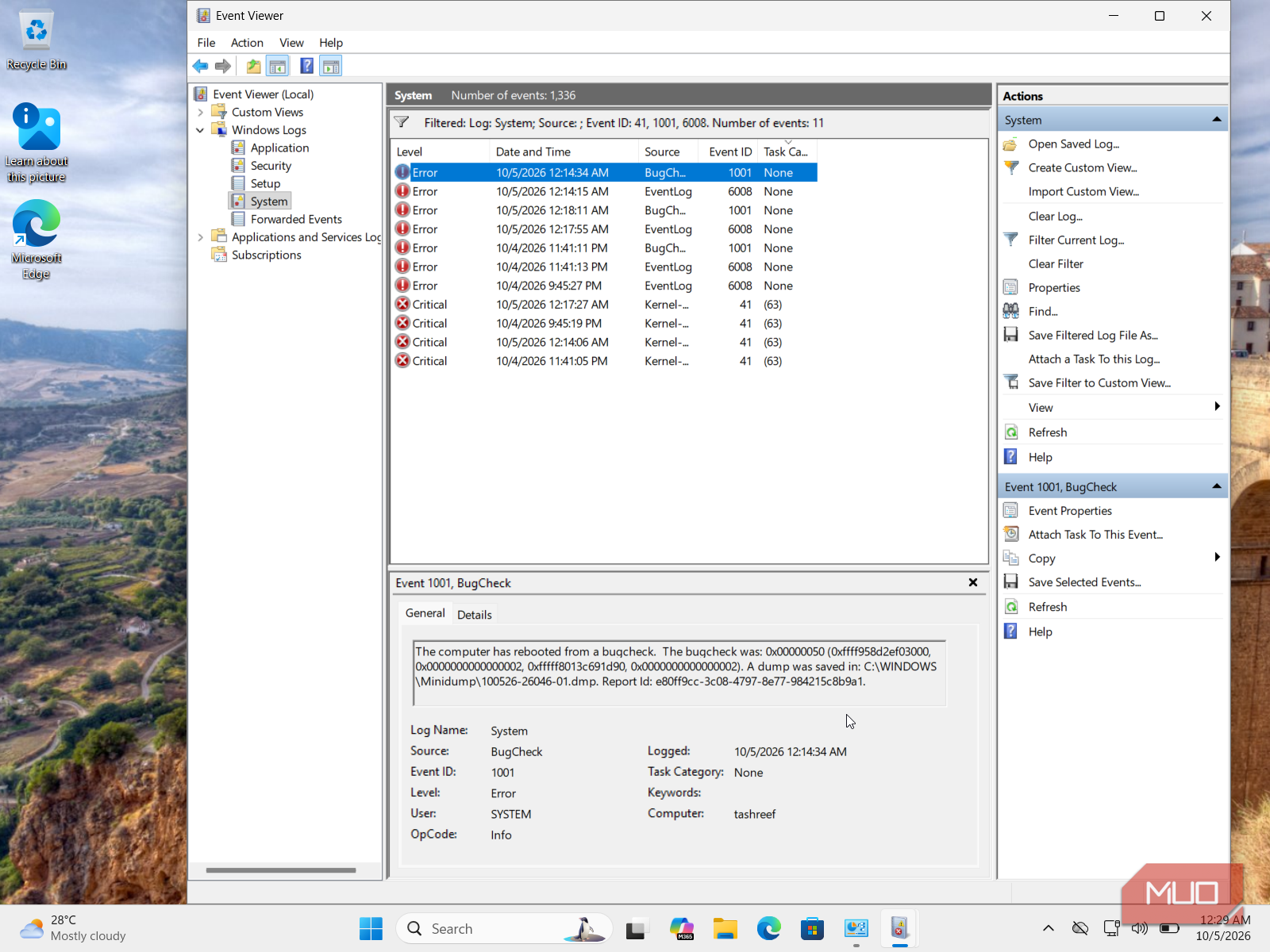Click Clear Log action
Viewport: 1270px width, 952px height.
pyautogui.click(x=1056, y=217)
